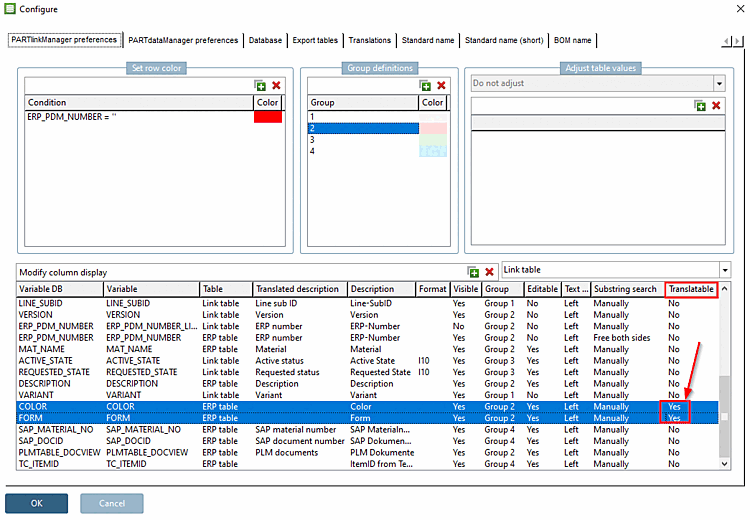This screenshot has height=520, width=750.
Task: Select the REQUESTED_STATE row
Action: pyautogui.click(x=367, y=372)
